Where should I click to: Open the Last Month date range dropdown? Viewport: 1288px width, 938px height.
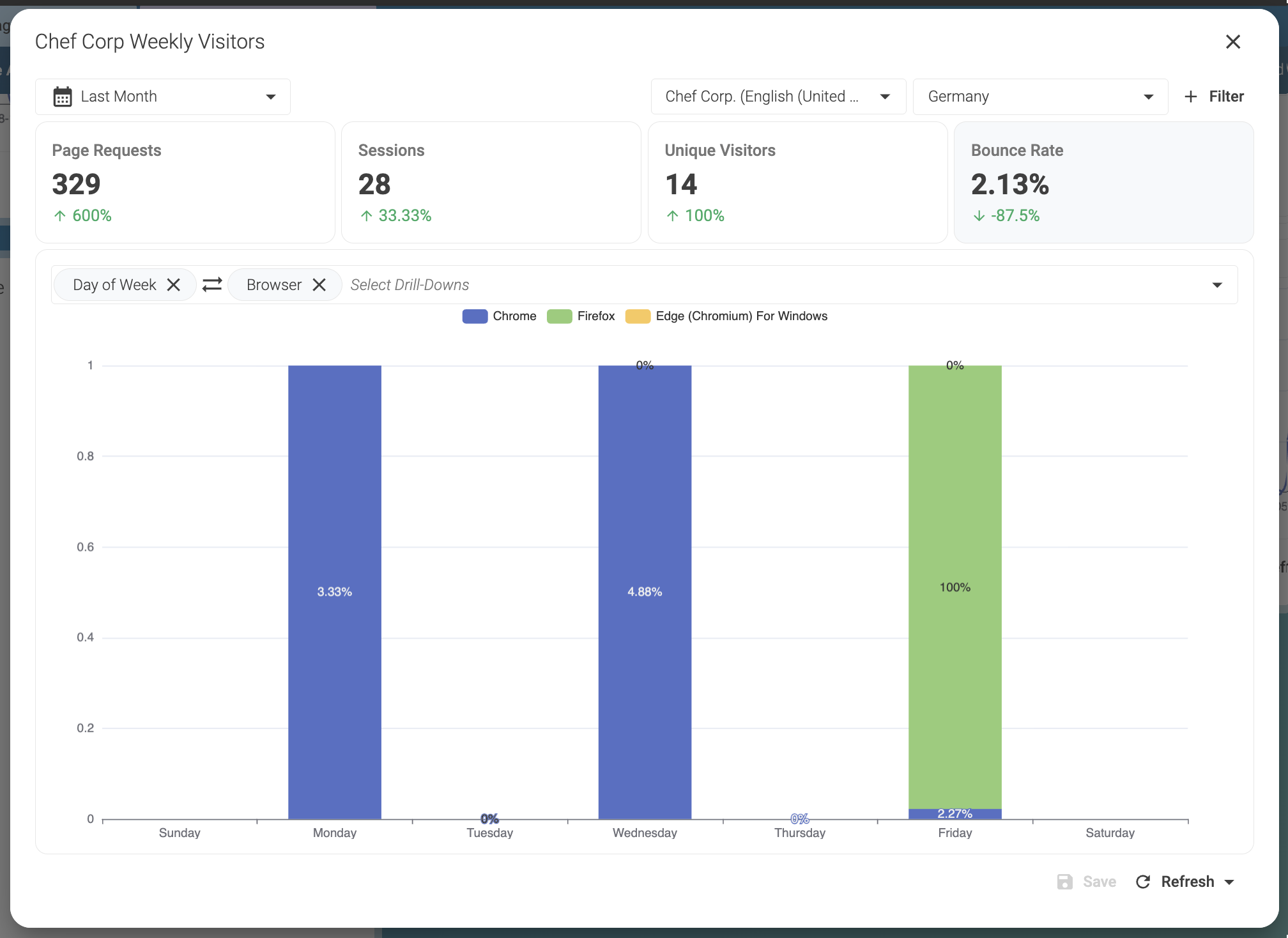pyautogui.click(x=163, y=96)
